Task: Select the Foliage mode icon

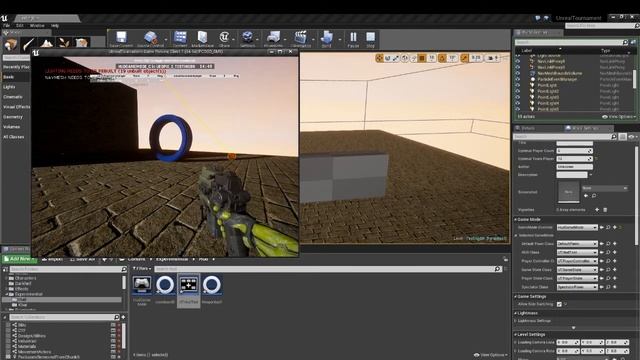Action: [x=64, y=43]
